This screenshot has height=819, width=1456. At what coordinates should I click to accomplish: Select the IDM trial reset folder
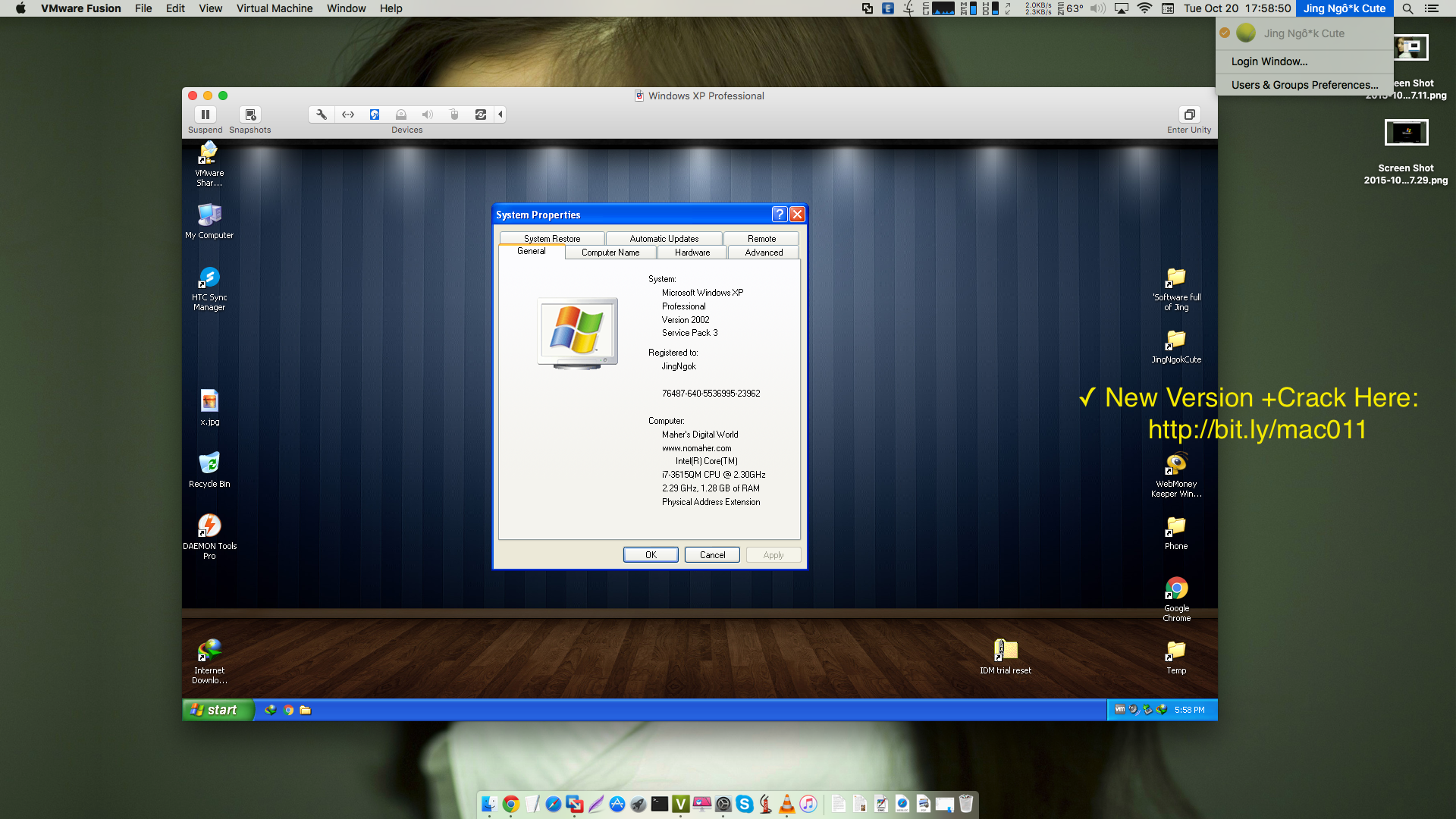point(1006,656)
